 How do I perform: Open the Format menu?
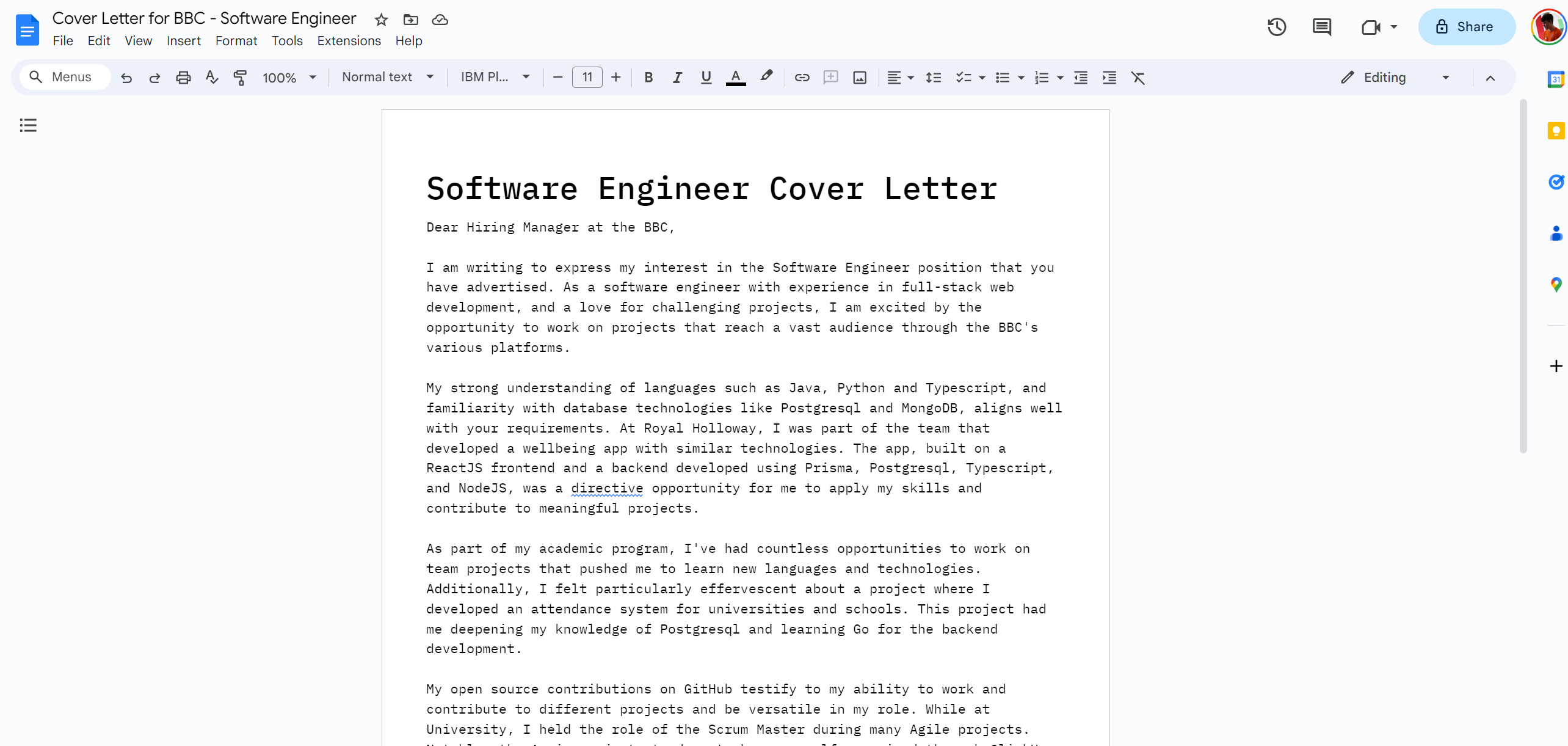(236, 41)
